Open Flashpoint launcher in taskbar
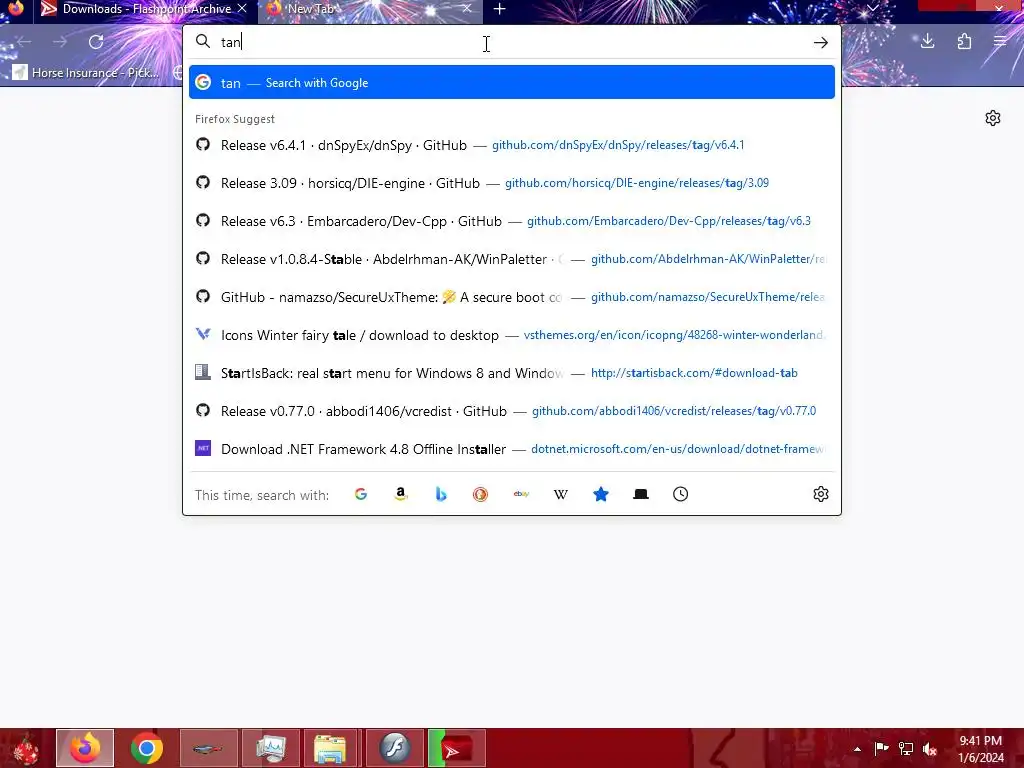Screen dimensions: 1024x768 point(456,748)
